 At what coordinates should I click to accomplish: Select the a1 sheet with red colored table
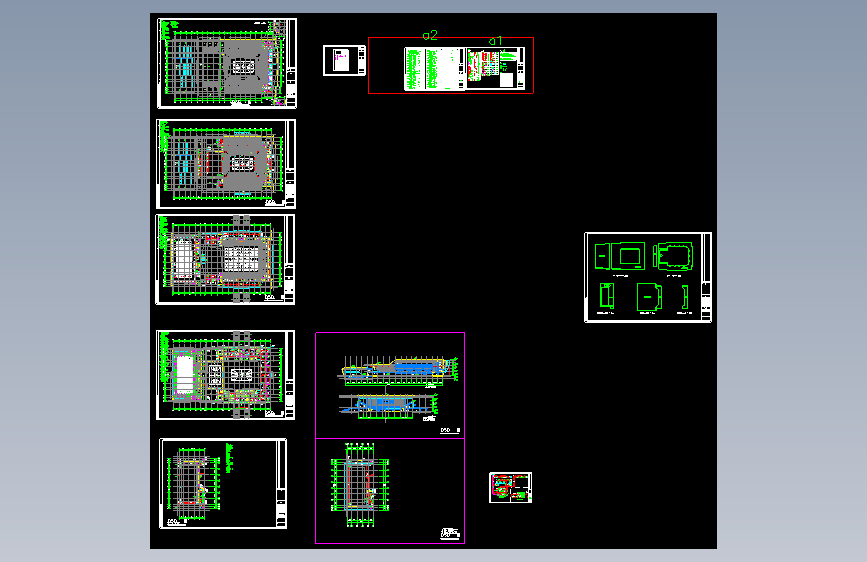tap(495, 68)
